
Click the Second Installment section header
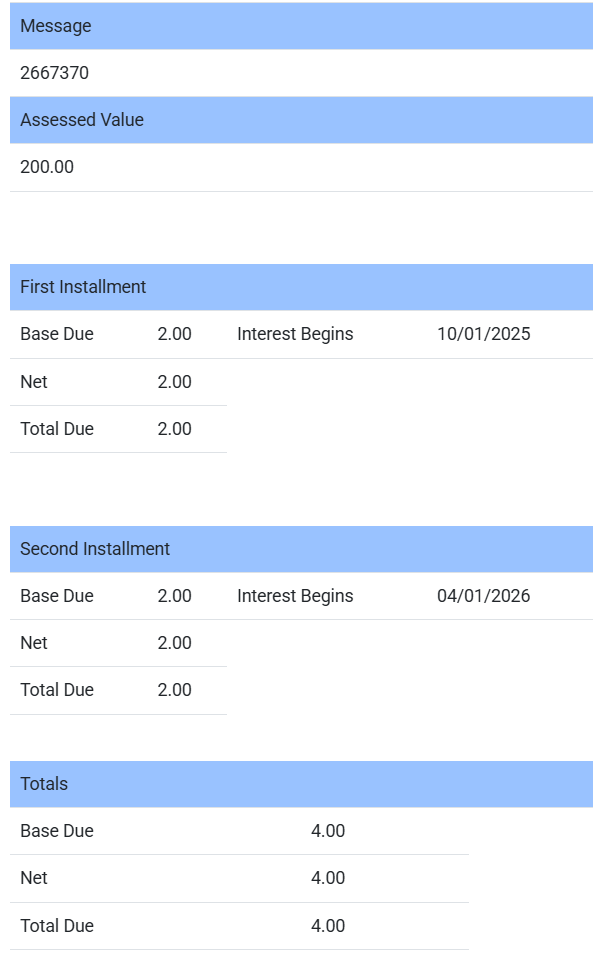(x=95, y=549)
